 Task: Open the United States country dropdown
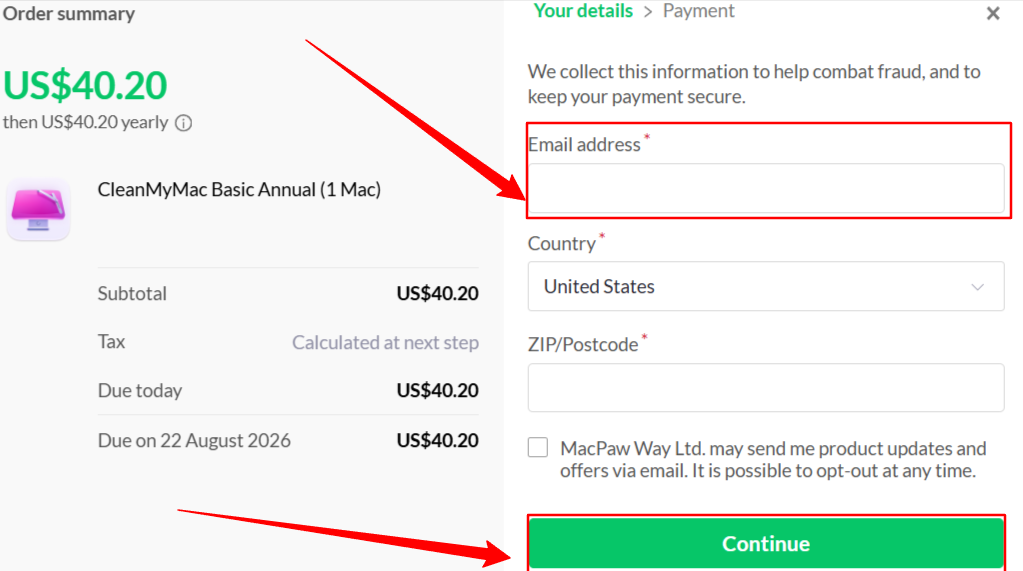point(766,286)
